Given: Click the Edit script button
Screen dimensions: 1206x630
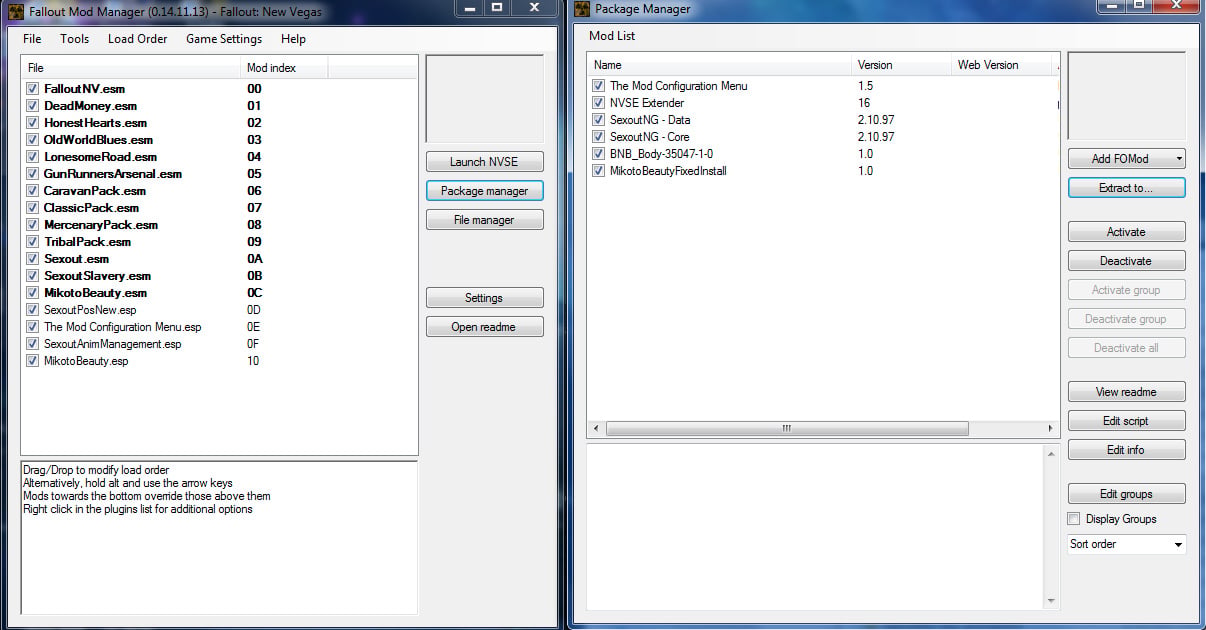Looking at the screenshot, I should coord(1126,421).
